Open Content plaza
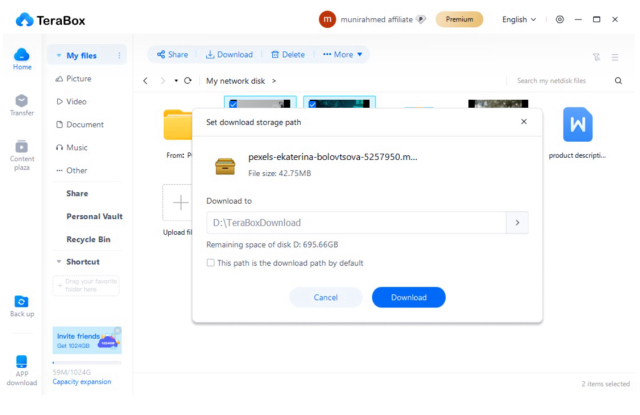Screen dimensions: 640x415 [x=22, y=155]
